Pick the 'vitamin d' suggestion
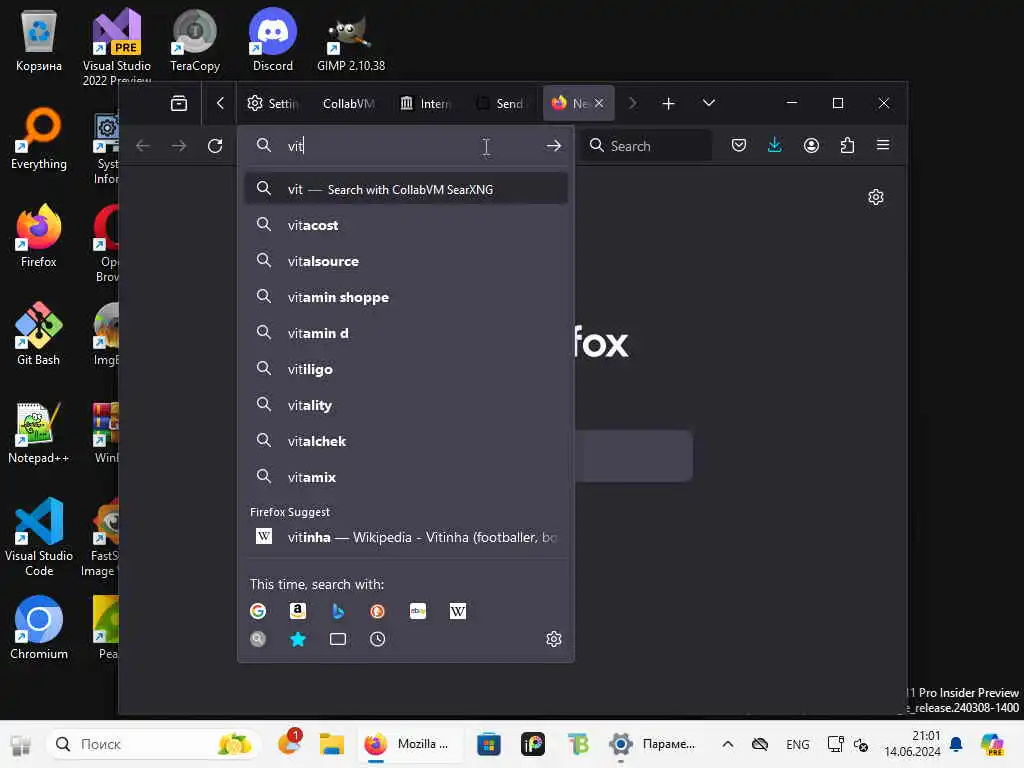 (x=406, y=332)
